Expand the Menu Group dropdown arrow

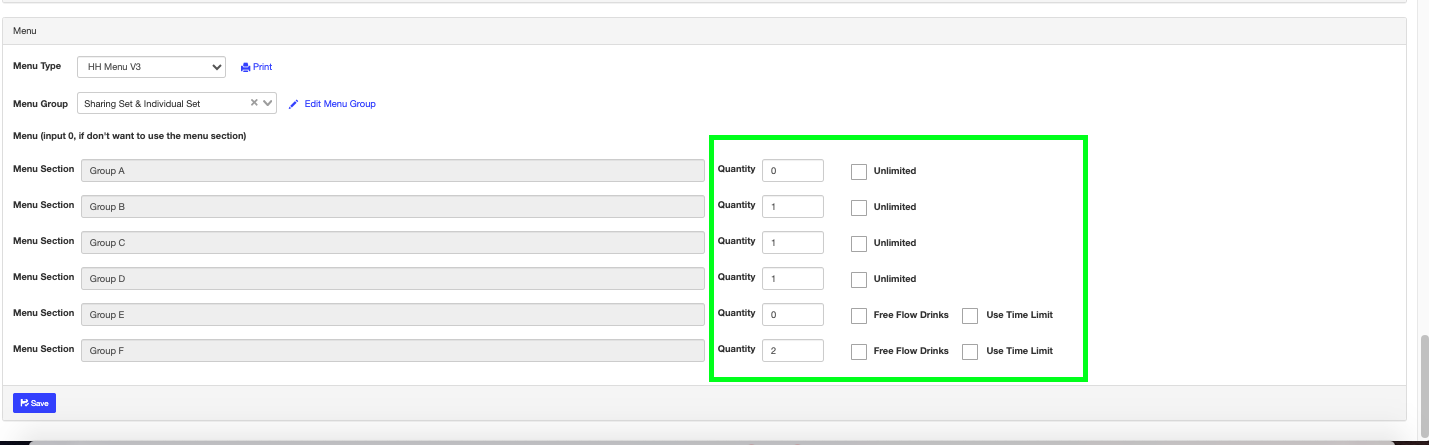(x=268, y=103)
